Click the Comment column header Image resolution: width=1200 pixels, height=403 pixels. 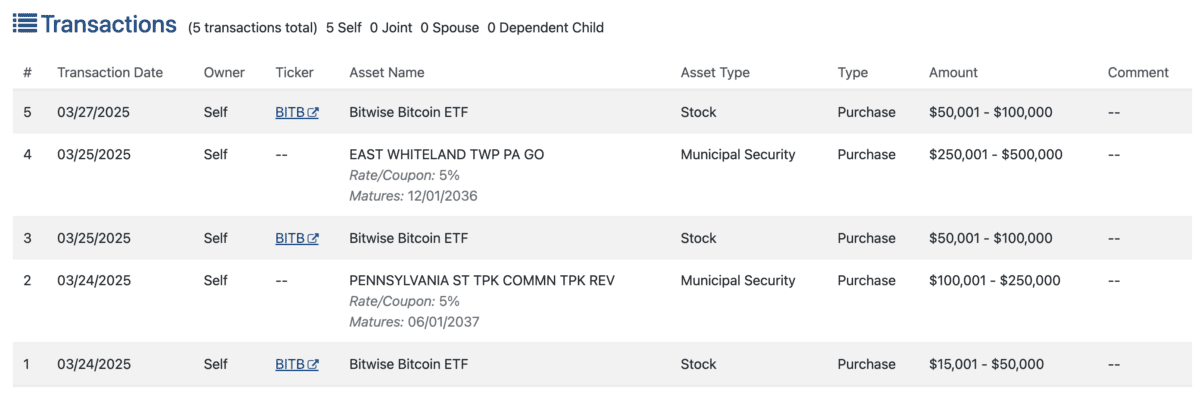(x=1138, y=73)
